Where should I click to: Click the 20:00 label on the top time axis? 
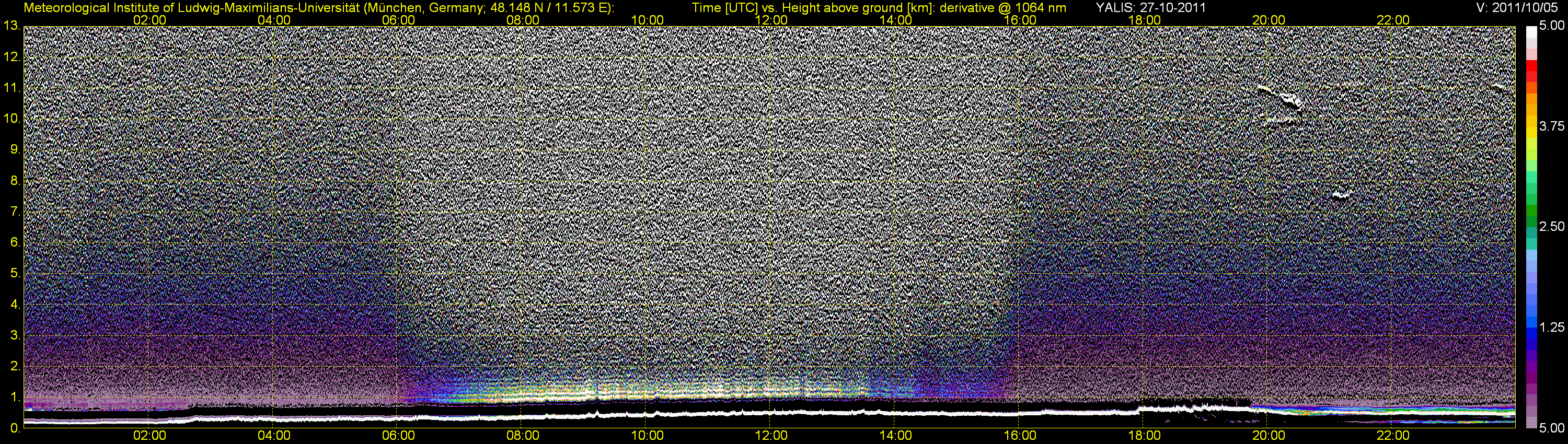[x=1269, y=20]
